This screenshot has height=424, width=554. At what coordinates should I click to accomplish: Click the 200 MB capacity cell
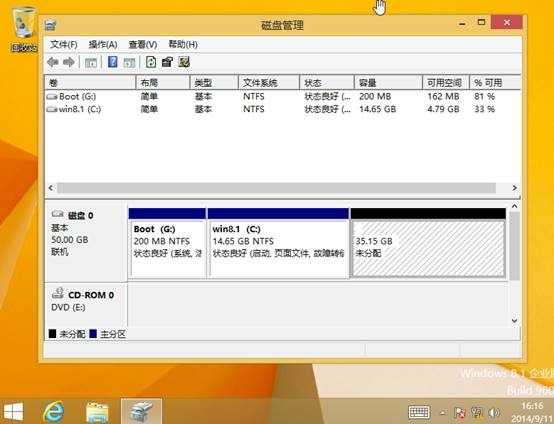click(375, 96)
